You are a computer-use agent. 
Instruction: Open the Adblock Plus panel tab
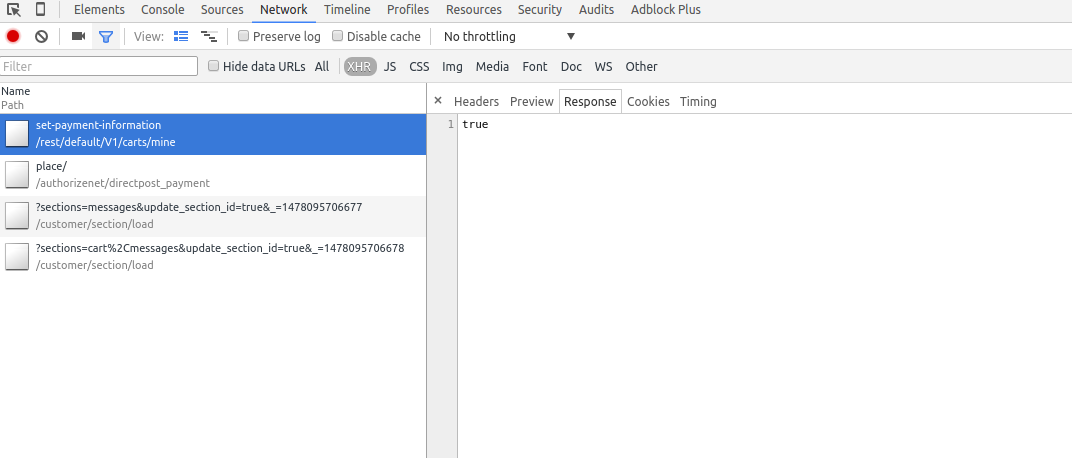[666, 10]
